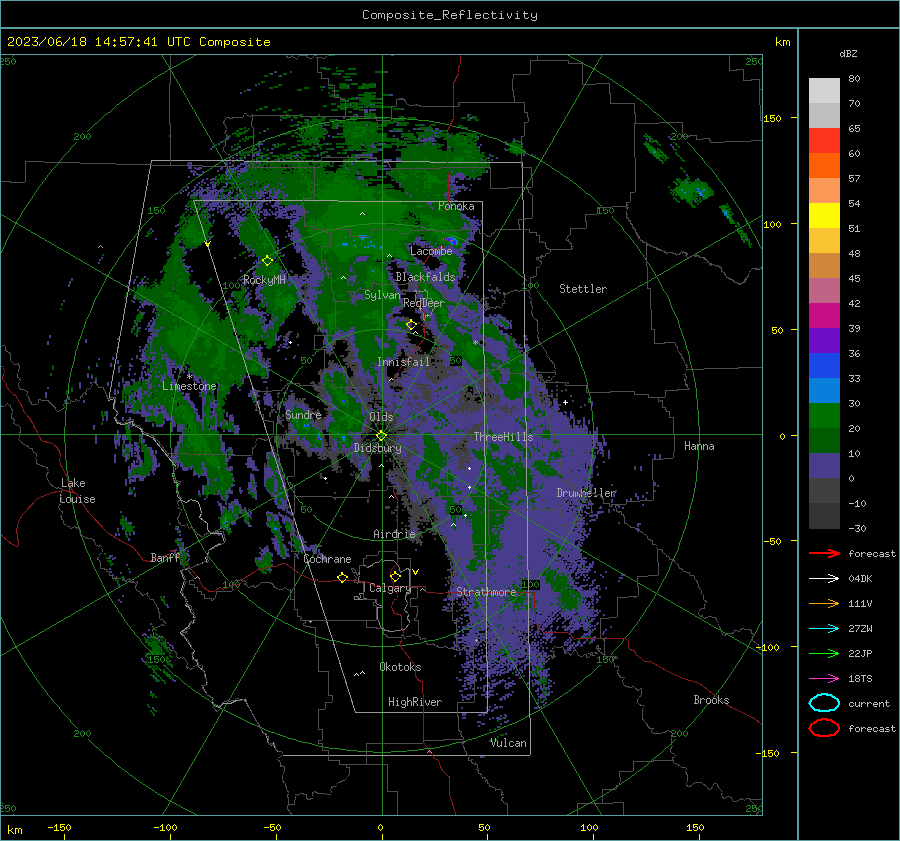This screenshot has width=900, height=841.
Task: Select the dark gray -30 to -10 dBZ swatch
Action: [824, 516]
